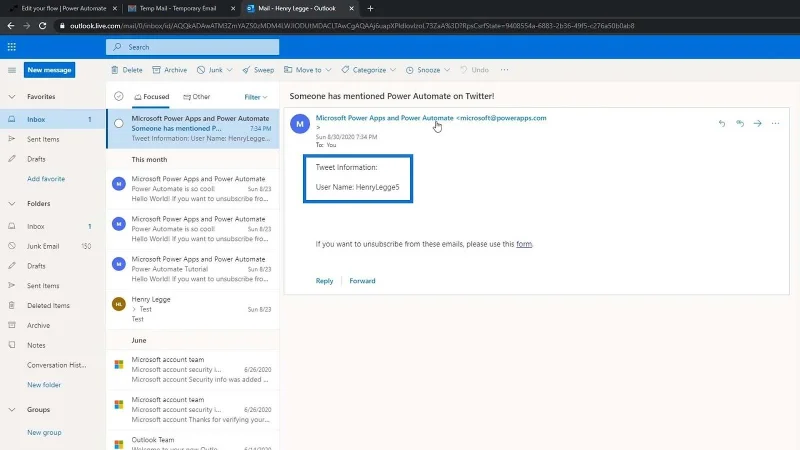Click the Forward link below message

pos(362,281)
